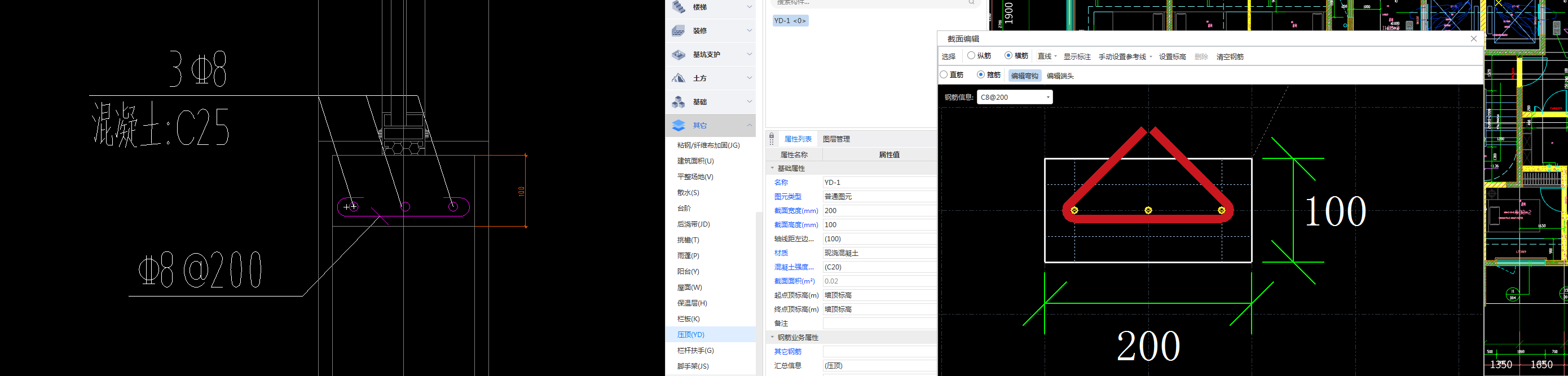Switch to the 属性列表 tab
1568x376 pixels.
798,139
